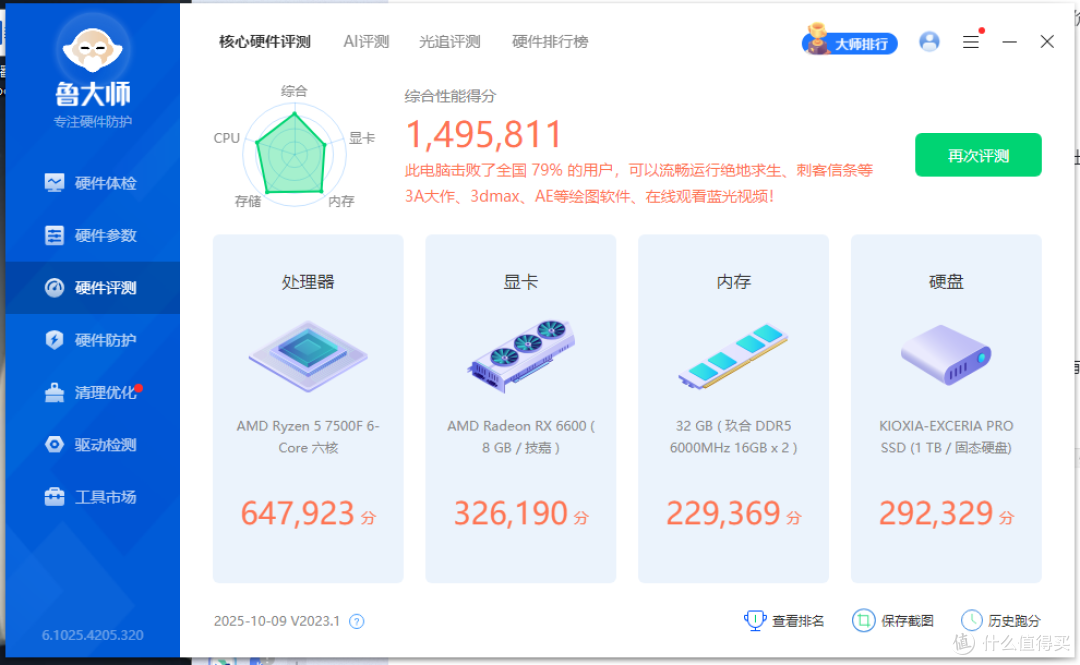Click the 再次评测 button
The width and height of the screenshot is (1080, 665).
(978, 155)
